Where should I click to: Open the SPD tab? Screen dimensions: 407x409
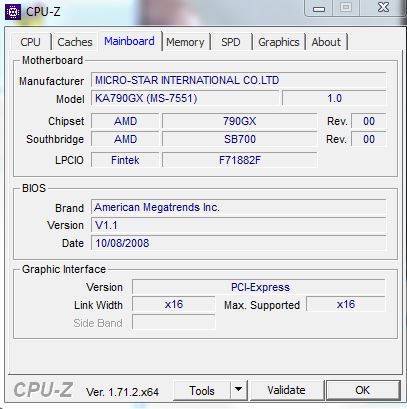point(231,42)
